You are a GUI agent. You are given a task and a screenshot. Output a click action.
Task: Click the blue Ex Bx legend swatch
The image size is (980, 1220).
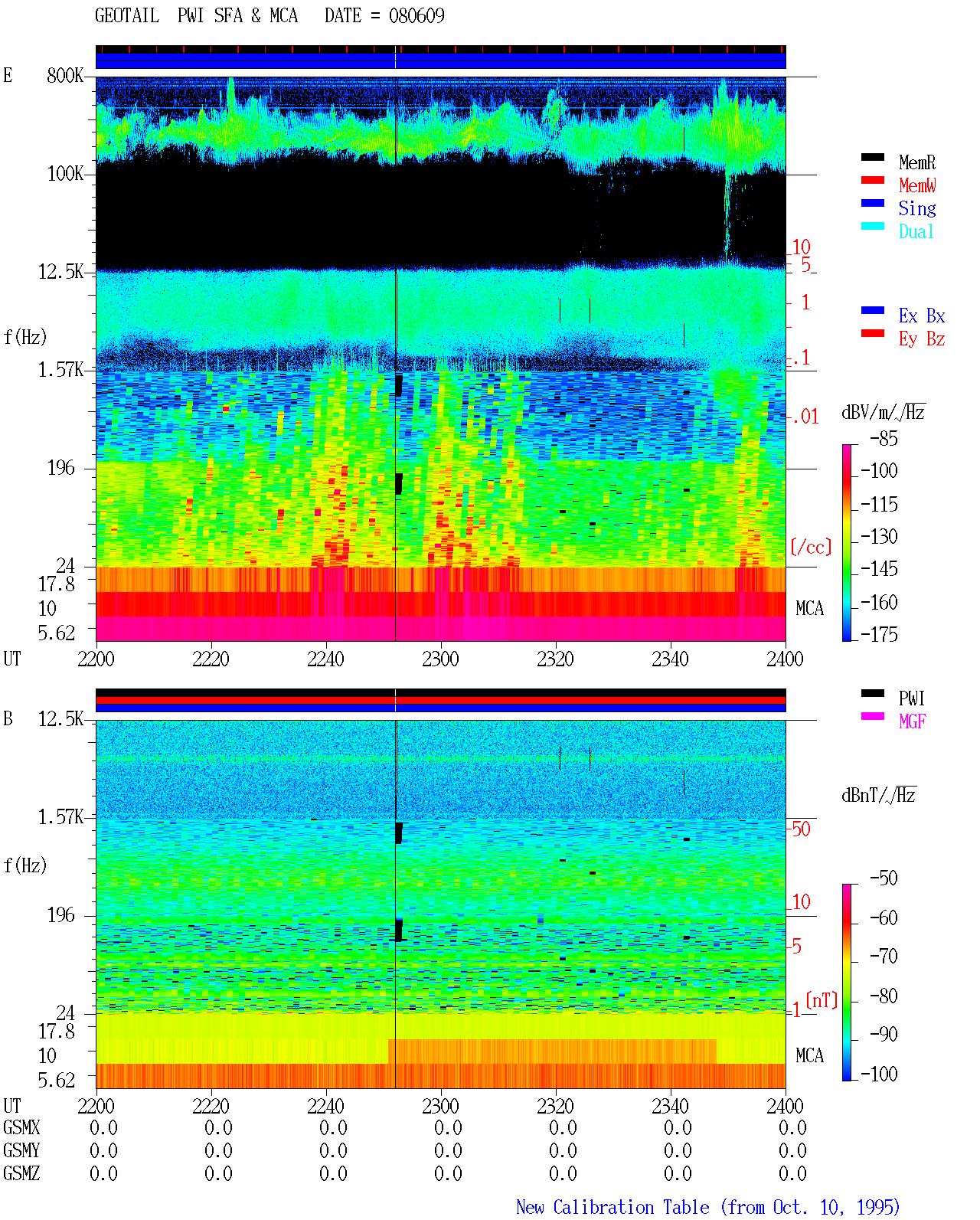(873, 311)
